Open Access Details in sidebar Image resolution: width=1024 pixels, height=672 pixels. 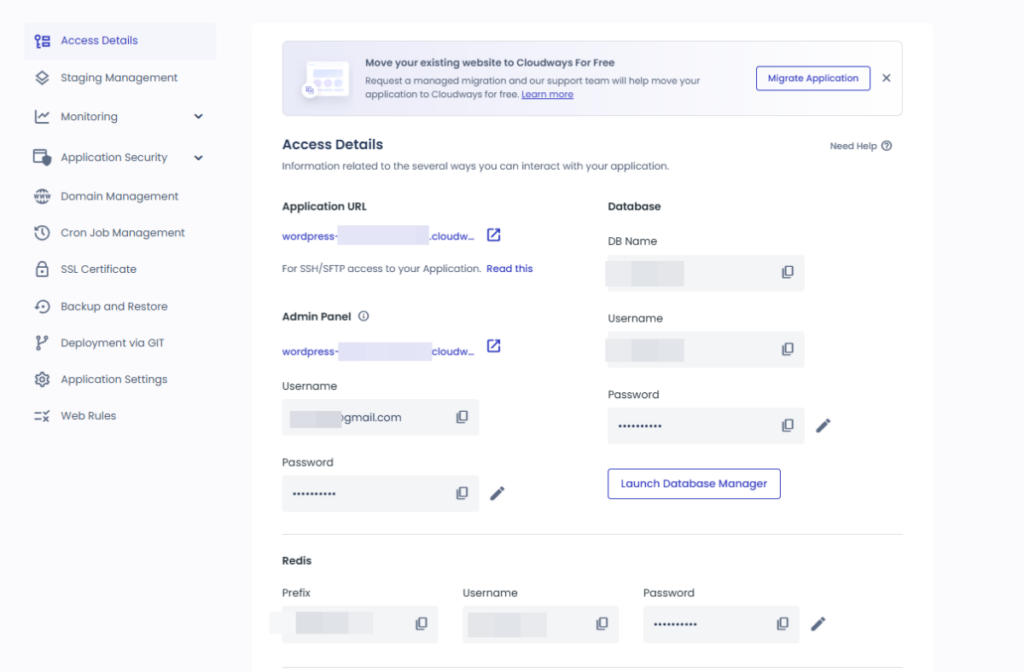pyautogui.click(x=120, y=40)
